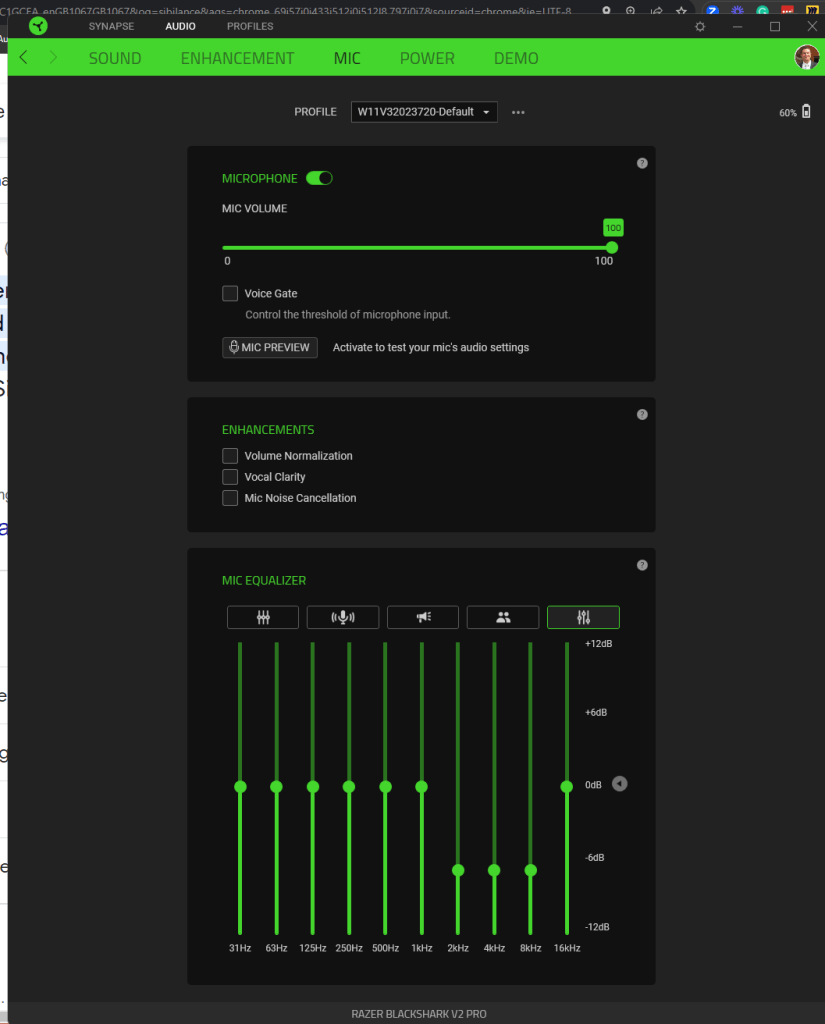This screenshot has height=1024, width=825.
Task: Select the custom equalizer preset icon
Action: (583, 617)
